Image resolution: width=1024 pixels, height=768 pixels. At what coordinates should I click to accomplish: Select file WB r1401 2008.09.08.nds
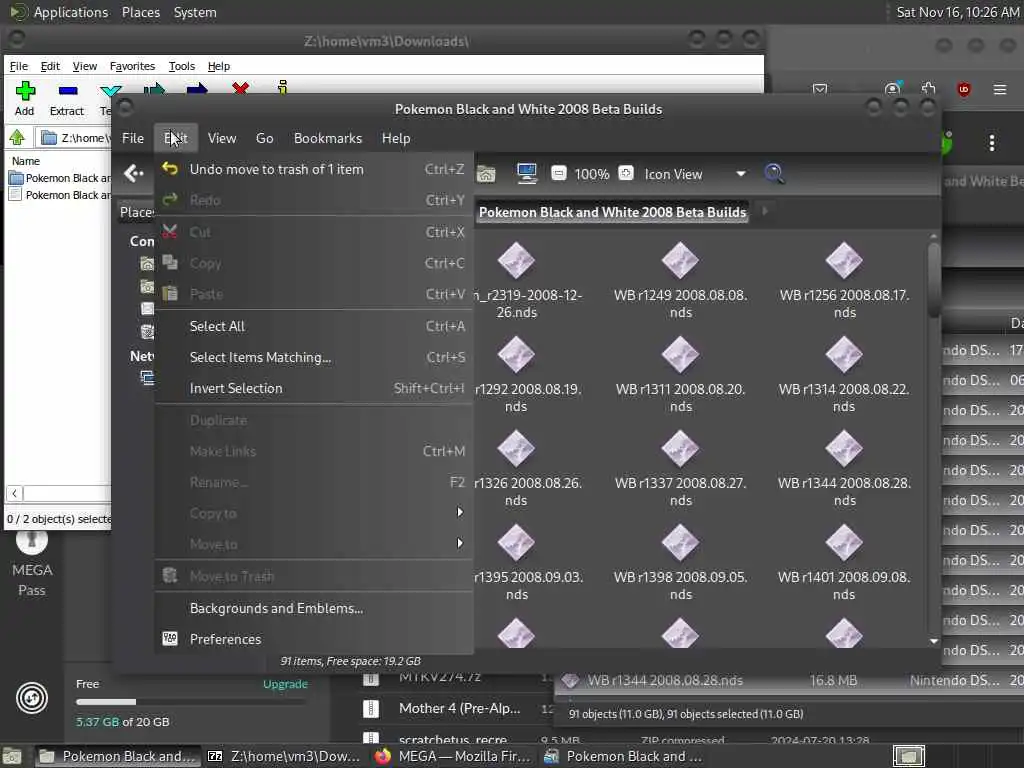844,563
